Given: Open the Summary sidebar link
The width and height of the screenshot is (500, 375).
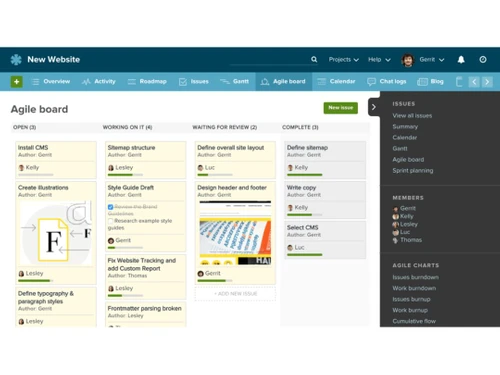Looking at the screenshot, I should pyautogui.click(x=405, y=127).
